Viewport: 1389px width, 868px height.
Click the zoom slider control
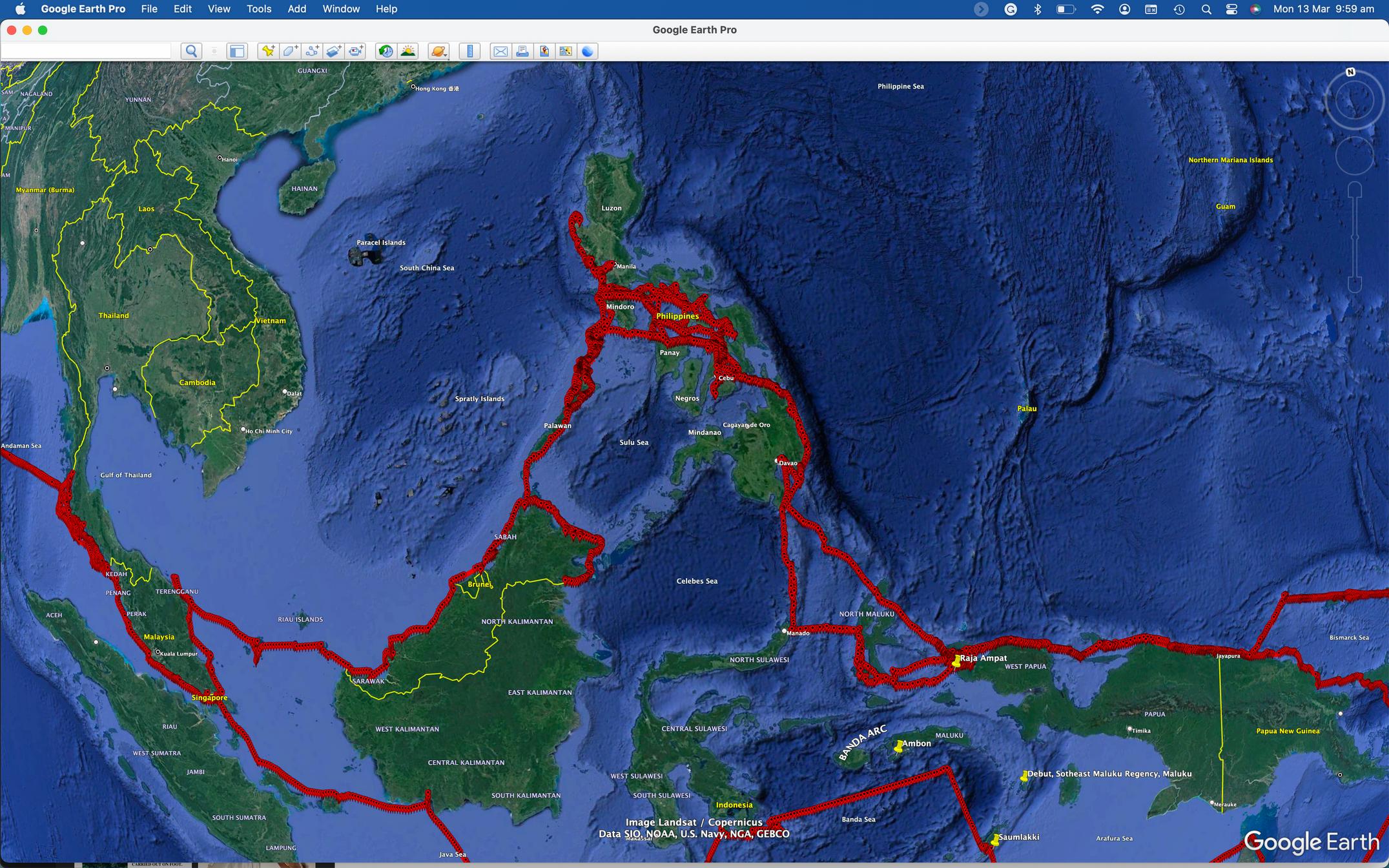pyautogui.click(x=1354, y=238)
